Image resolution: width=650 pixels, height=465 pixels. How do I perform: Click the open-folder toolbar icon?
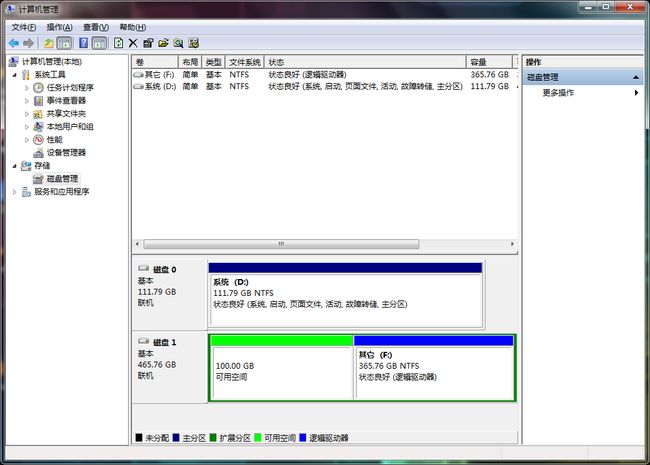coord(163,43)
